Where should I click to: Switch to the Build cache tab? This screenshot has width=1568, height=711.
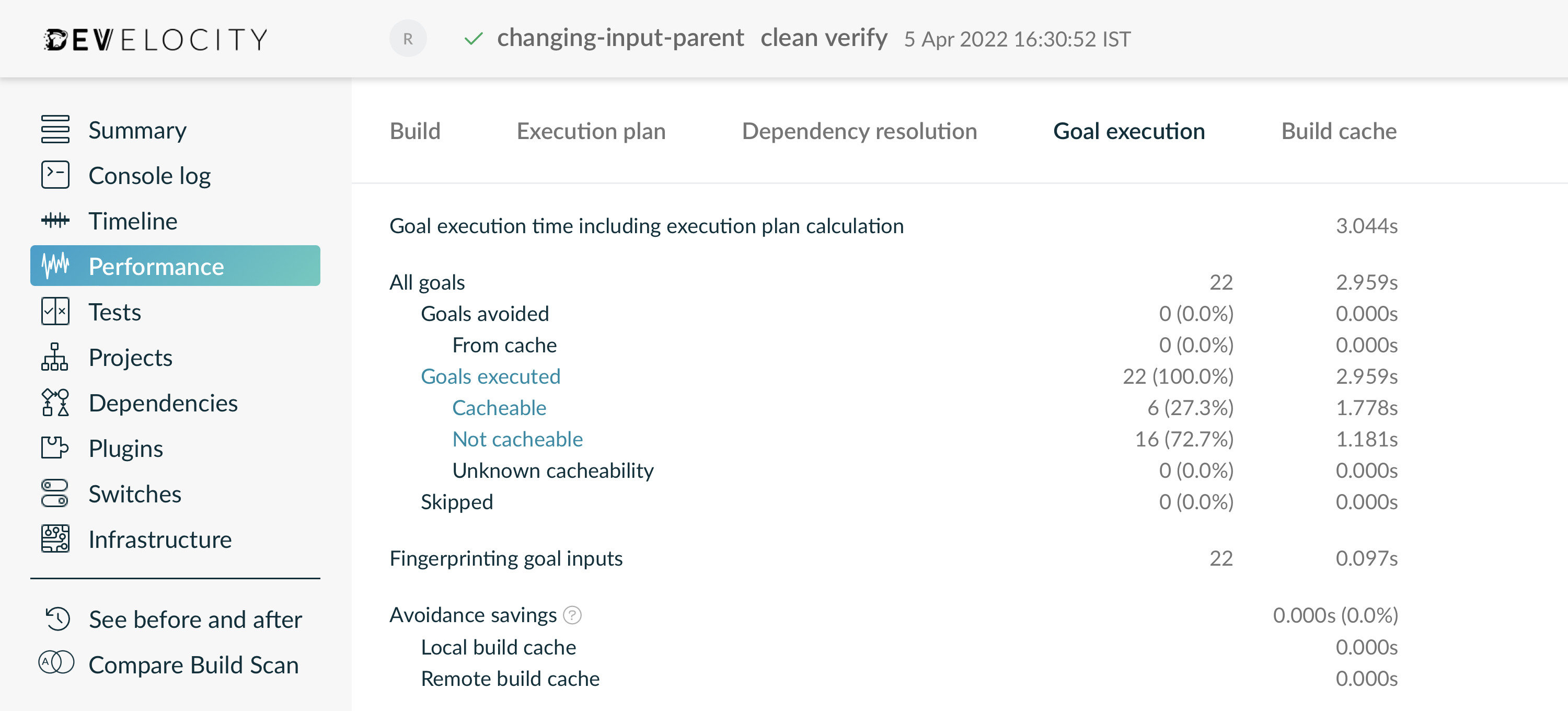(x=1339, y=131)
